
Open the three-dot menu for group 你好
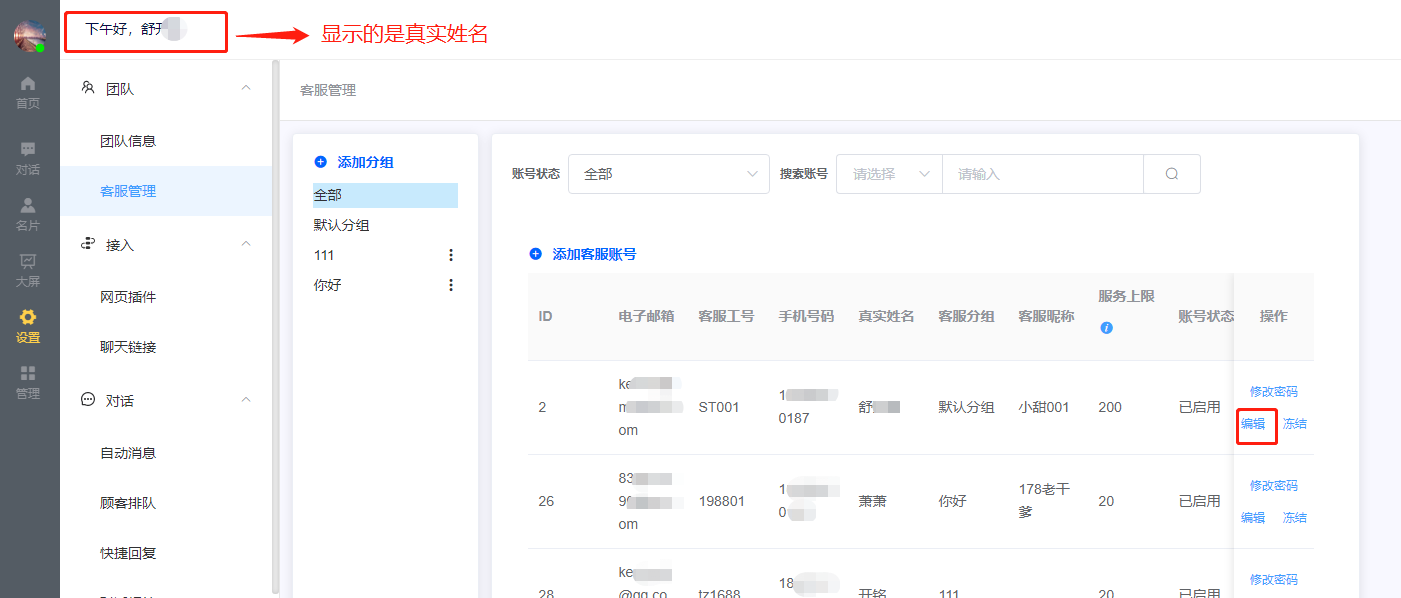tap(451, 285)
